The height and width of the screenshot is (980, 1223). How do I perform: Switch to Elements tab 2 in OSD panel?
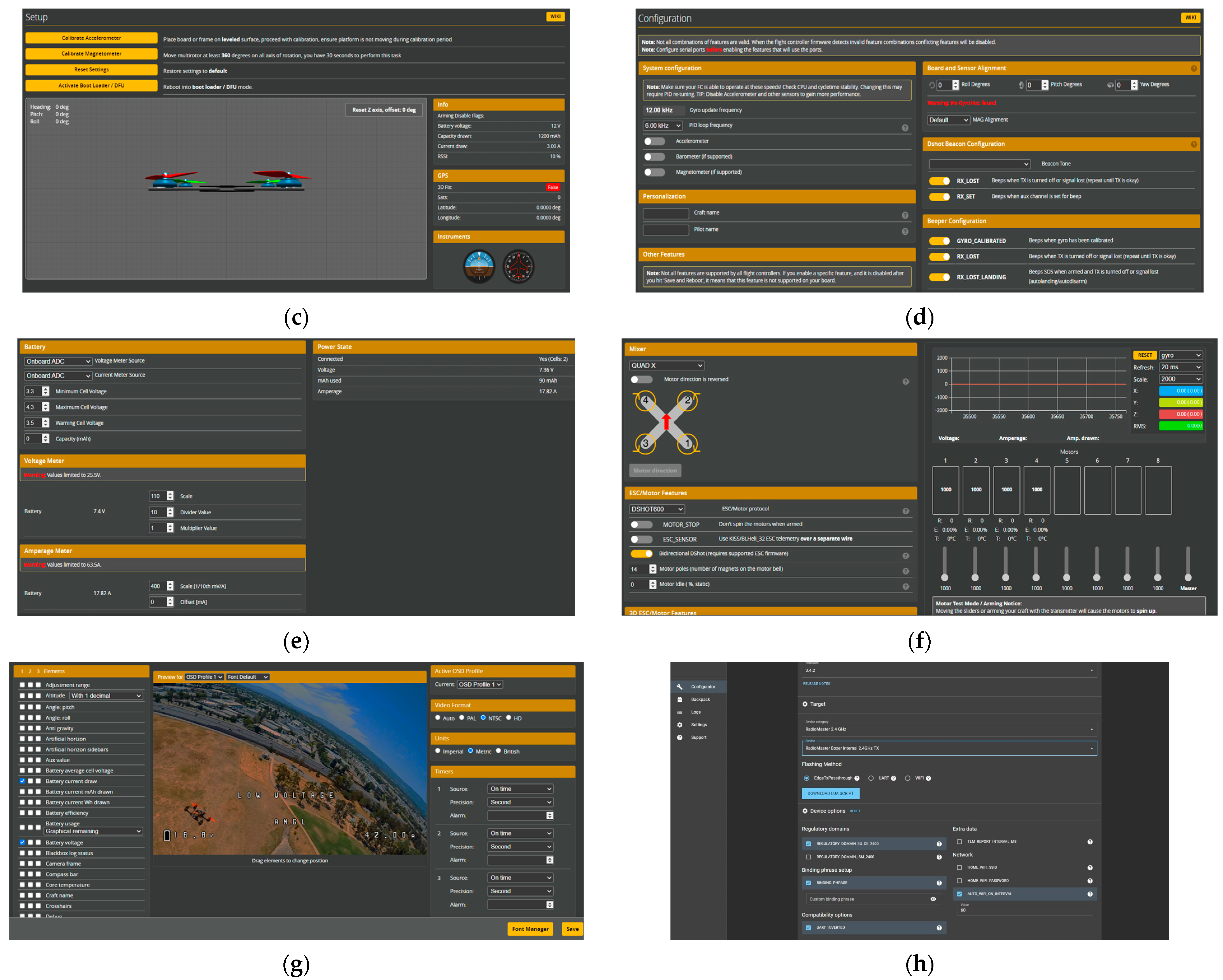pyautogui.click(x=30, y=671)
